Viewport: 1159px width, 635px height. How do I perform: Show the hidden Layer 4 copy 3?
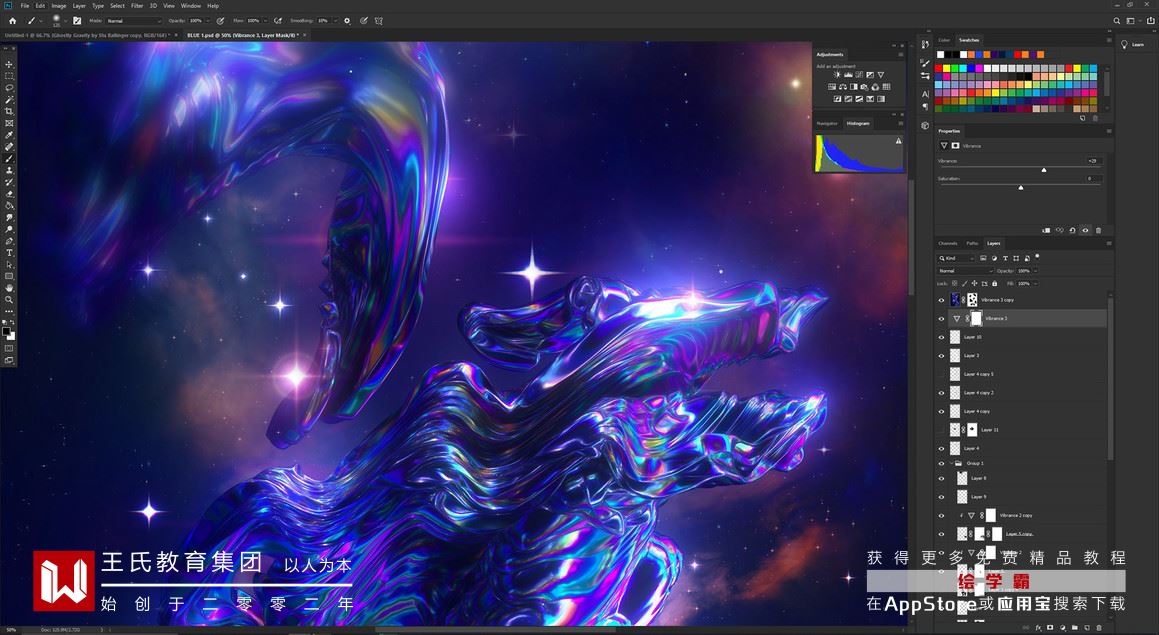point(941,374)
